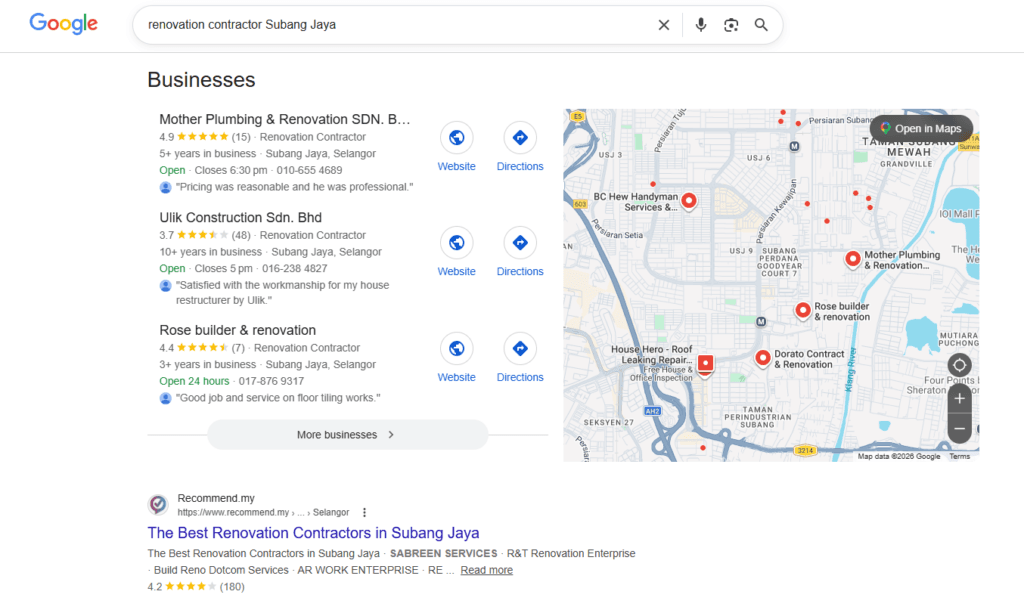1024x613 pixels.
Task: Open Website icon for Mother Plumbing & Renovation
Action: pyautogui.click(x=456, y=138)
